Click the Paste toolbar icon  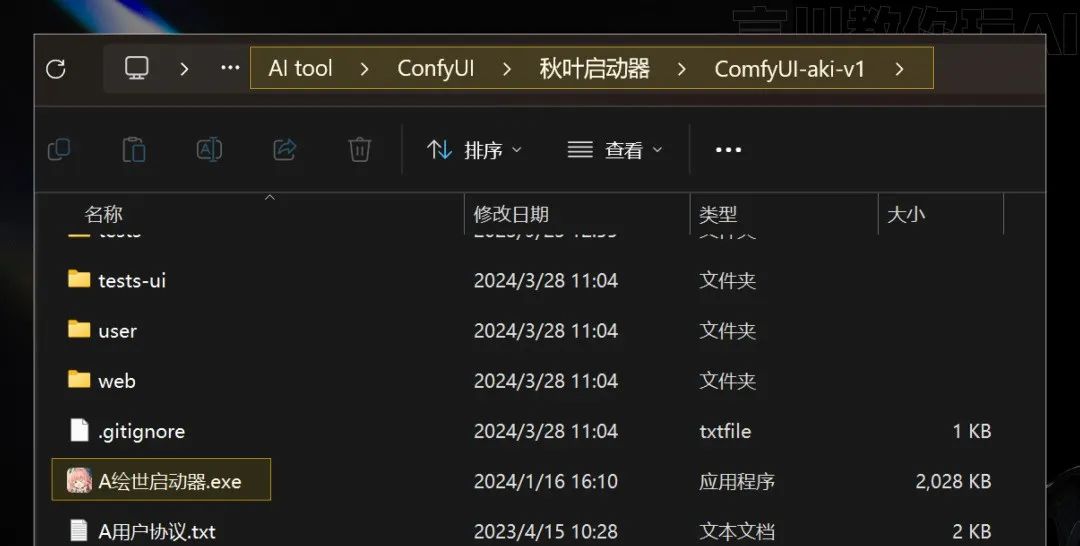134,149
